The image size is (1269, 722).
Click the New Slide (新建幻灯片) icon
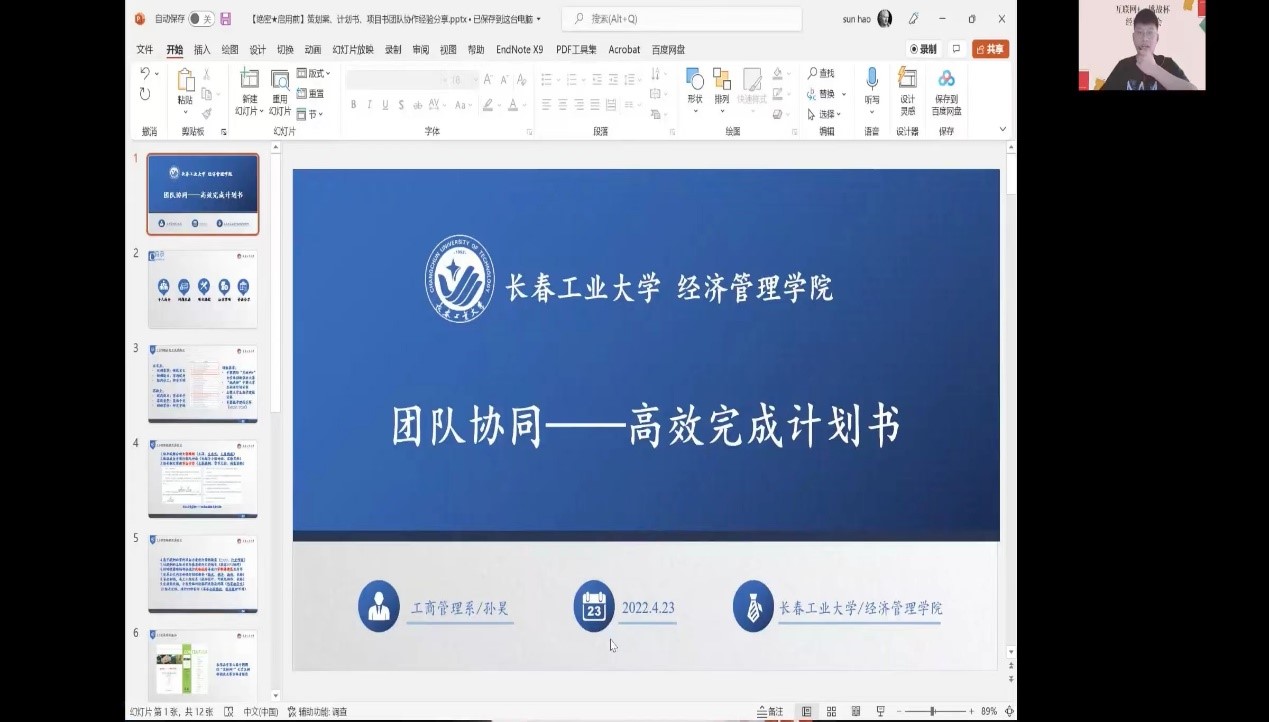tap(249, 80)
